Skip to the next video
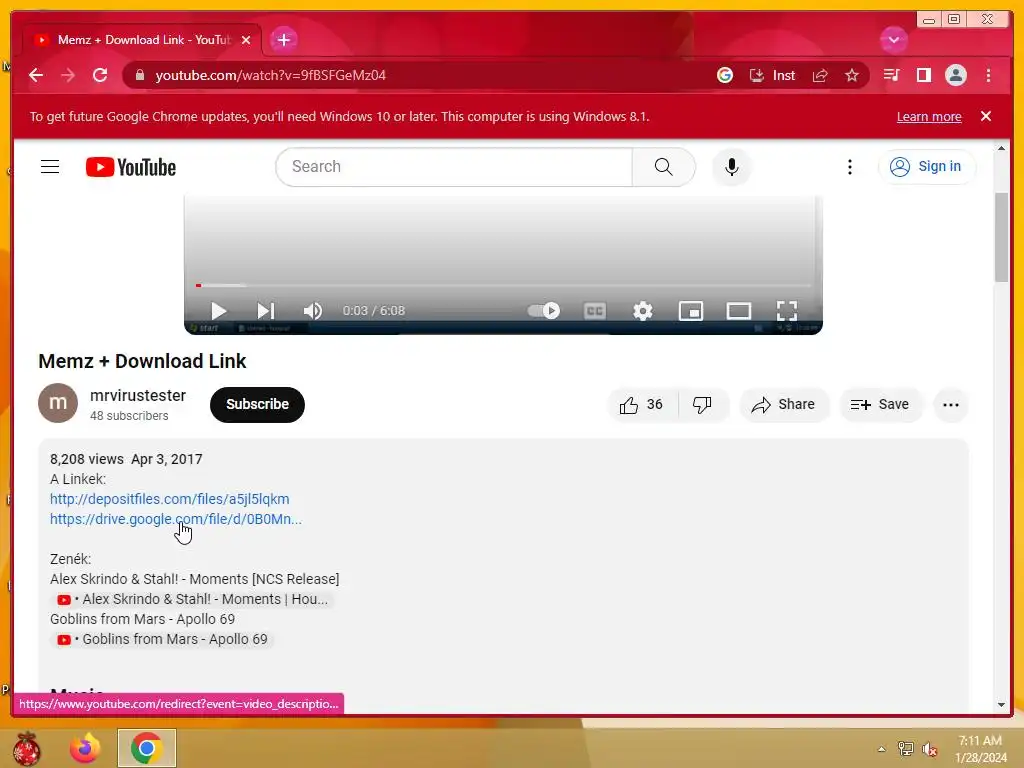 (266, 311)
